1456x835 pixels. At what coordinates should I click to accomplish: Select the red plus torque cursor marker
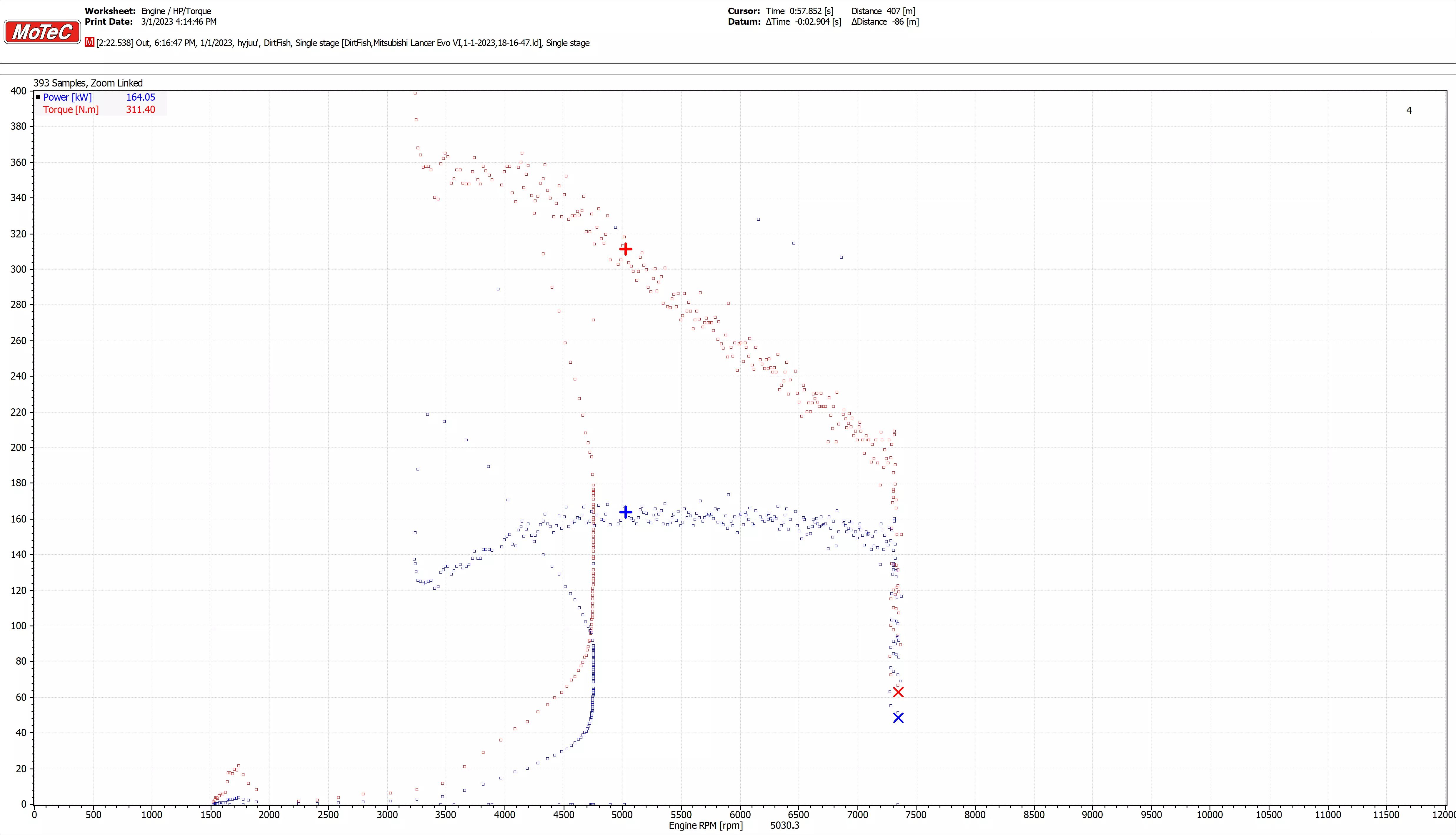click(625, 249)
